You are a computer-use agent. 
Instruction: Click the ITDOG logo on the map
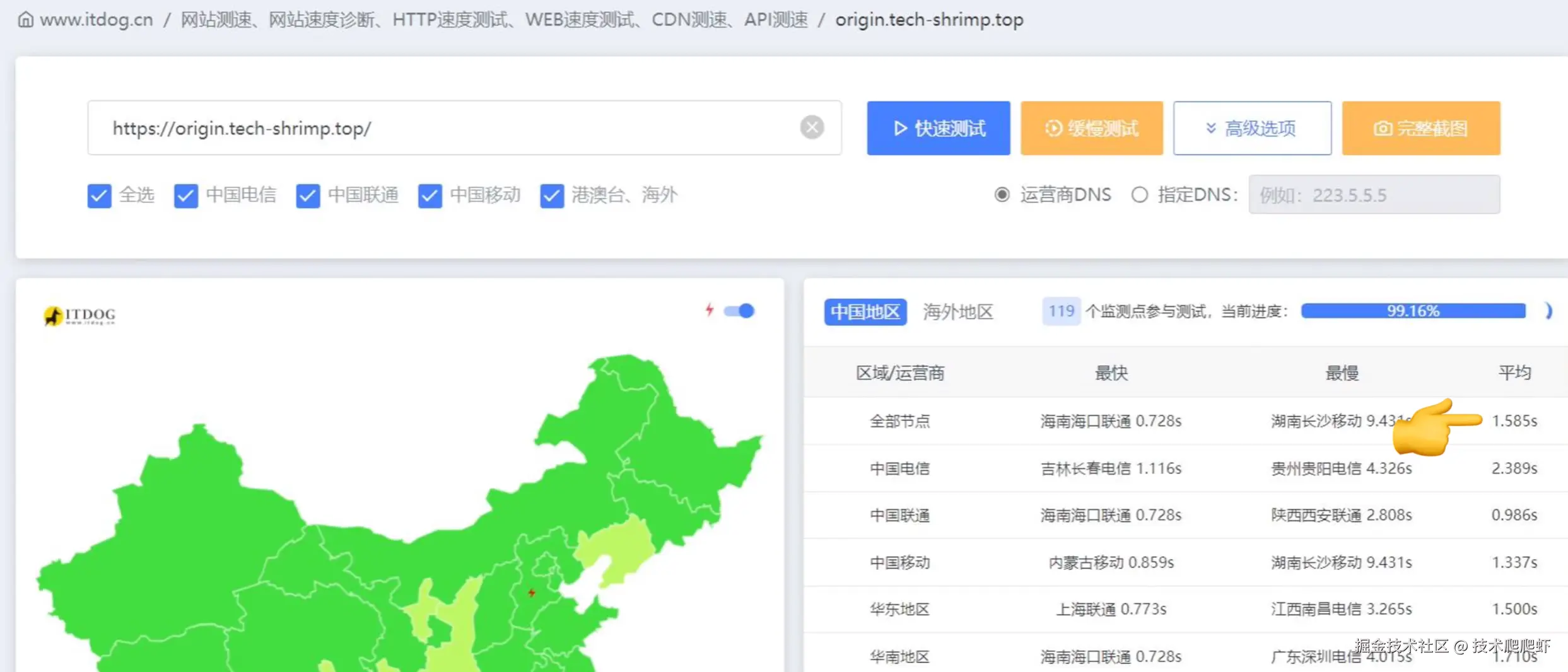[x=79, y=315]
